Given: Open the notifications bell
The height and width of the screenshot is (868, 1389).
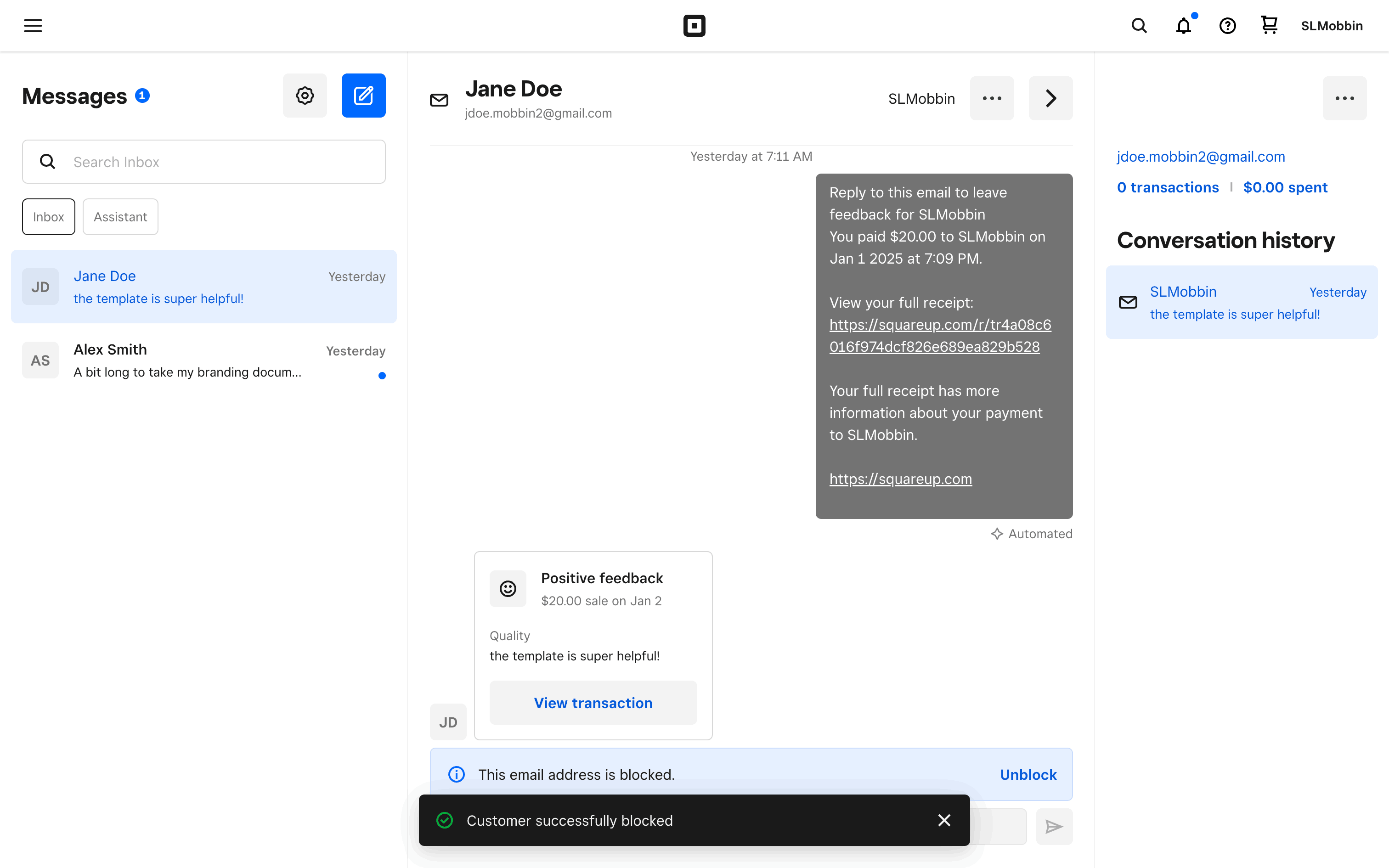Looking at the screenshot, I should [x=1183, y=26].
